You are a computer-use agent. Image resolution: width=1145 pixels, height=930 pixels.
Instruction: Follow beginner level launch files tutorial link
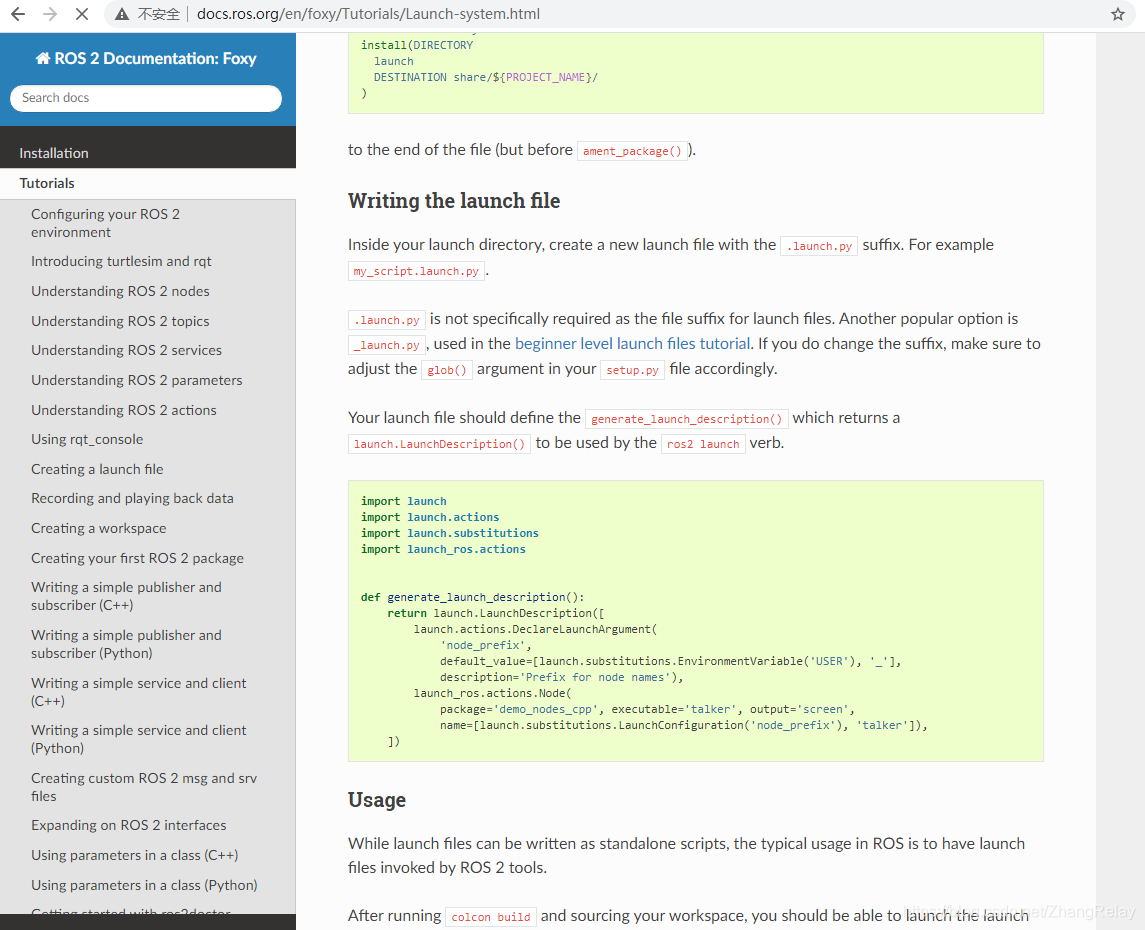pyautogui.click(x=632, y=344)
